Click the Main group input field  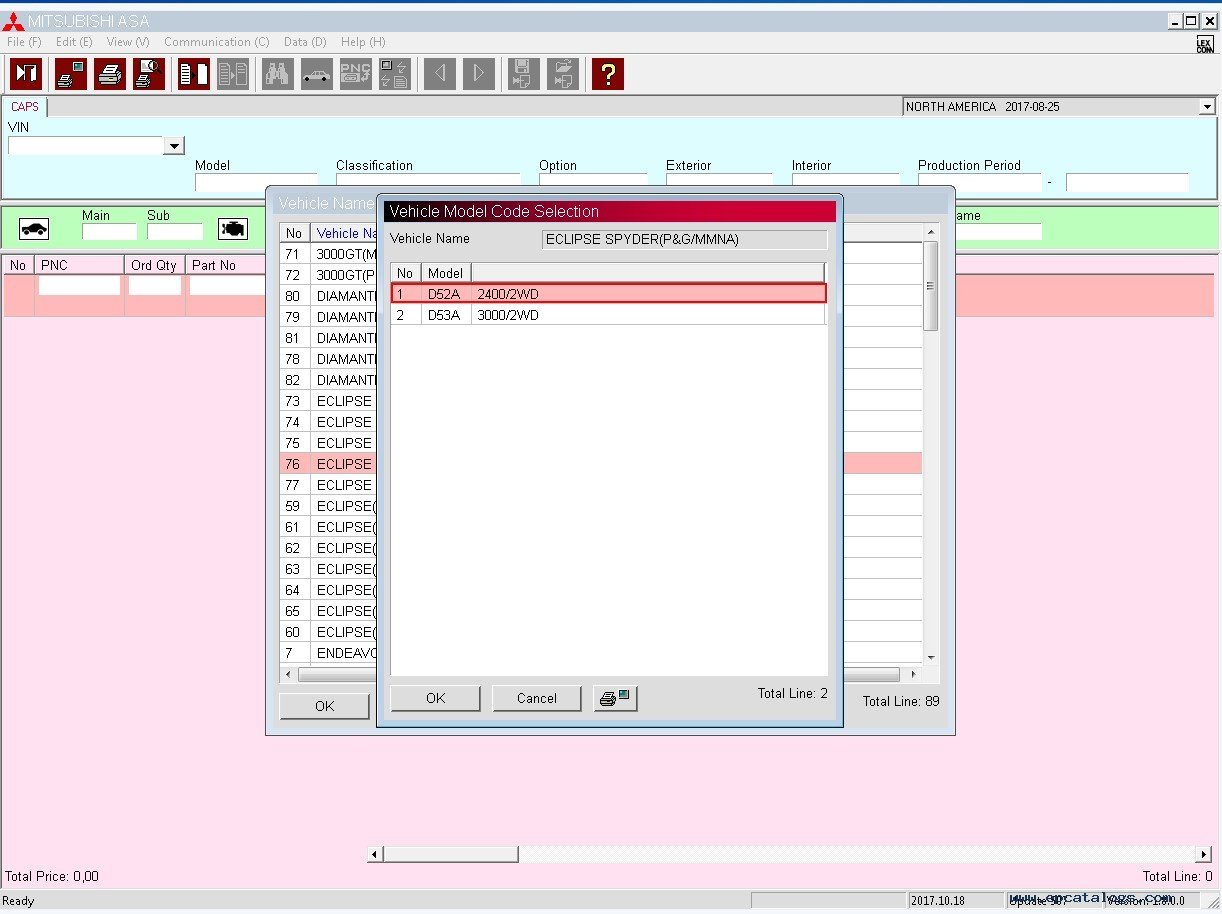pos(109,232)
